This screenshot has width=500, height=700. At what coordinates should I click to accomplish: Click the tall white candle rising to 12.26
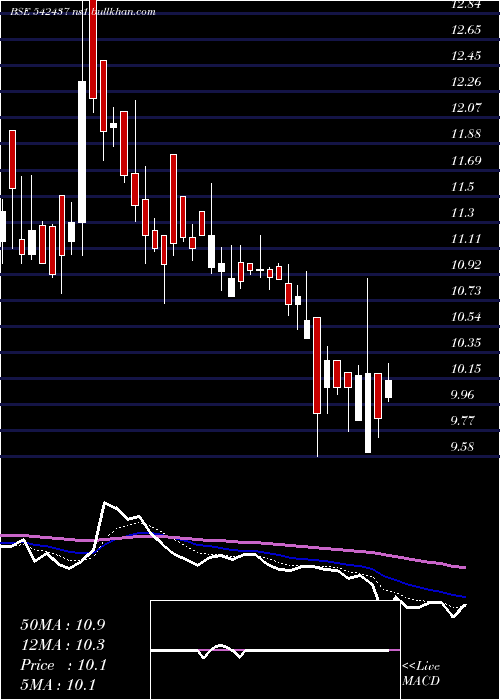pyautogui.click(x=82, y=152)
